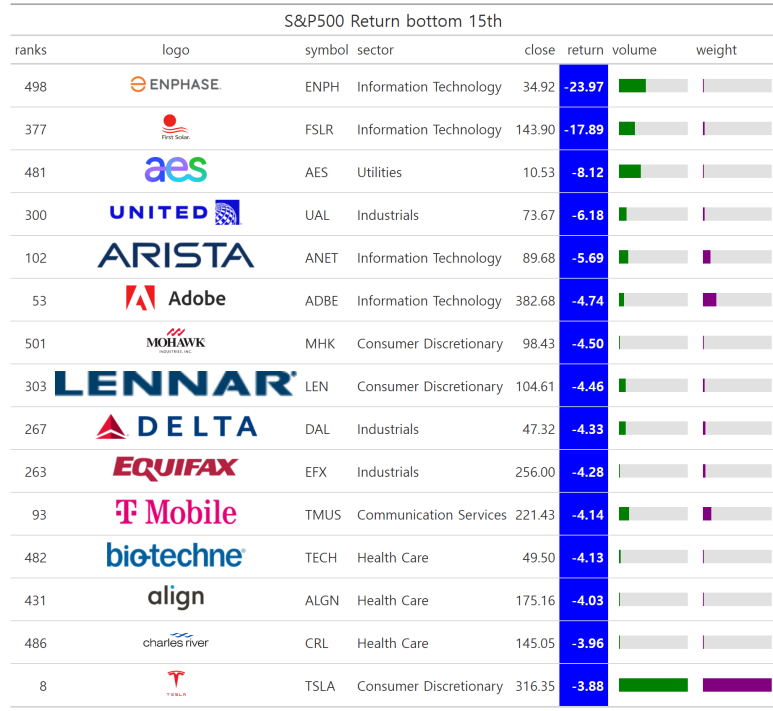The image size is (773, 711).
Task: Click the T-Mobile logo
Action: coord(176,512)
